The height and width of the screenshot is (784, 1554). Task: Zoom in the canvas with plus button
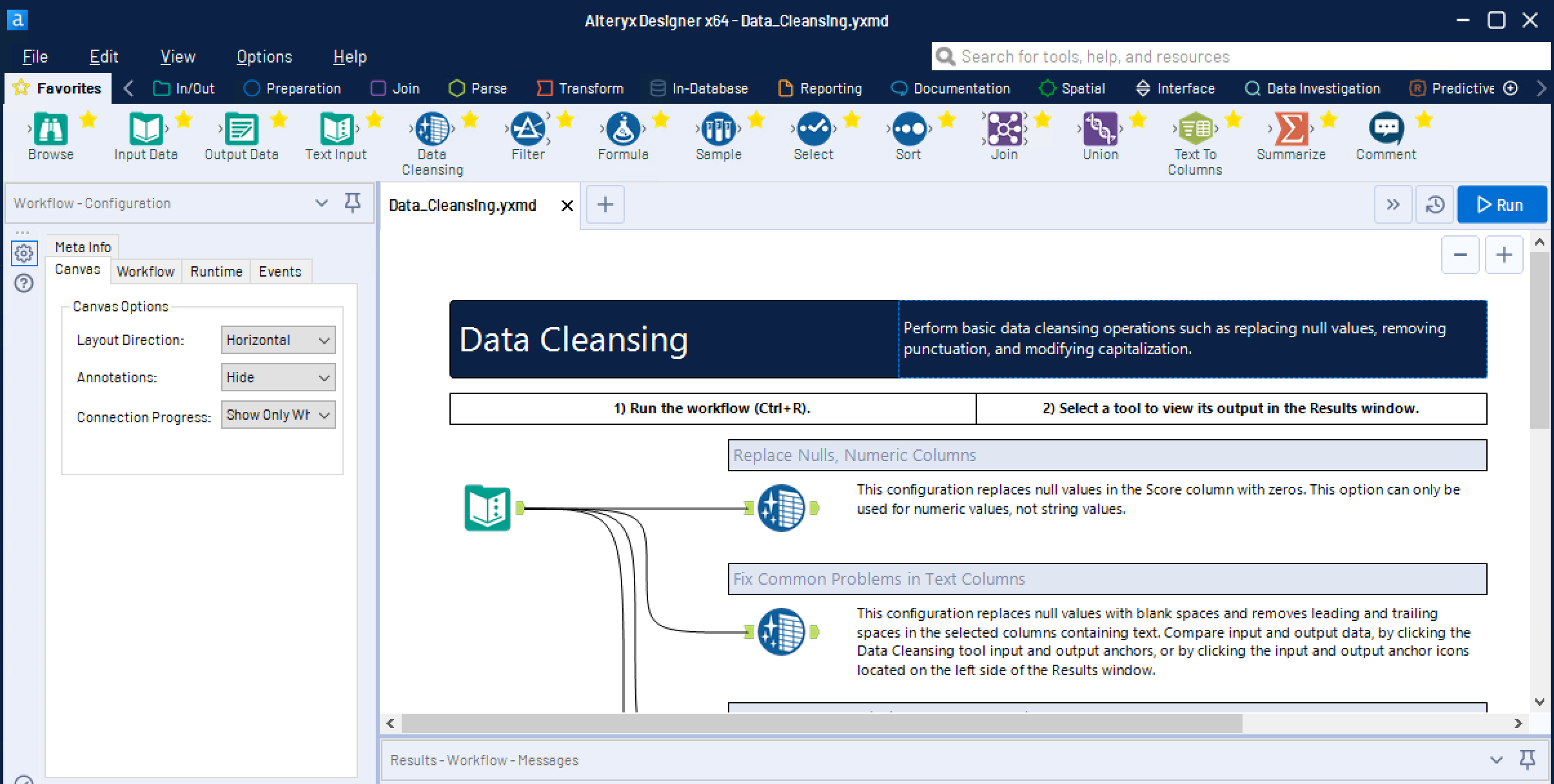[1504, 255]
